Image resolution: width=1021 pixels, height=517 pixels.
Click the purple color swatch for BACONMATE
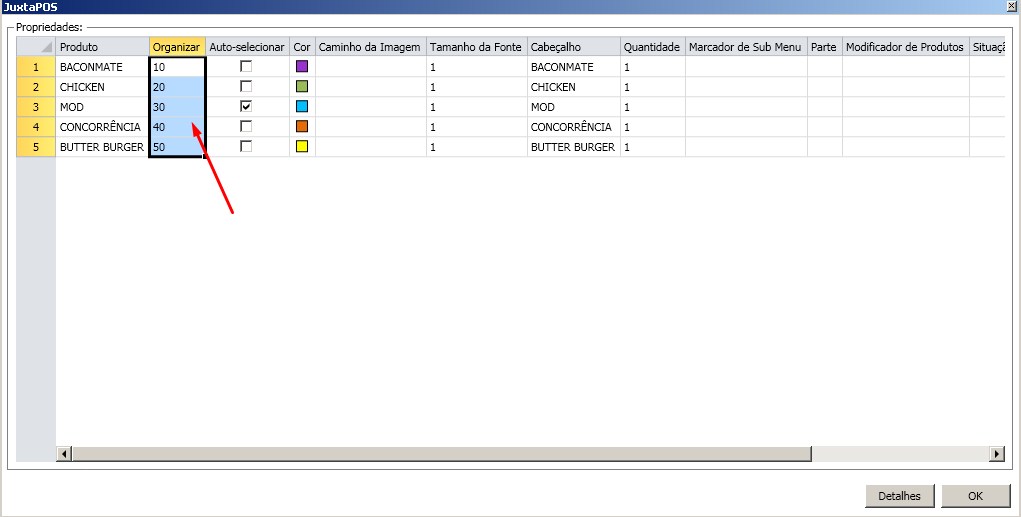pyautogui.click(x=301, y=66)
